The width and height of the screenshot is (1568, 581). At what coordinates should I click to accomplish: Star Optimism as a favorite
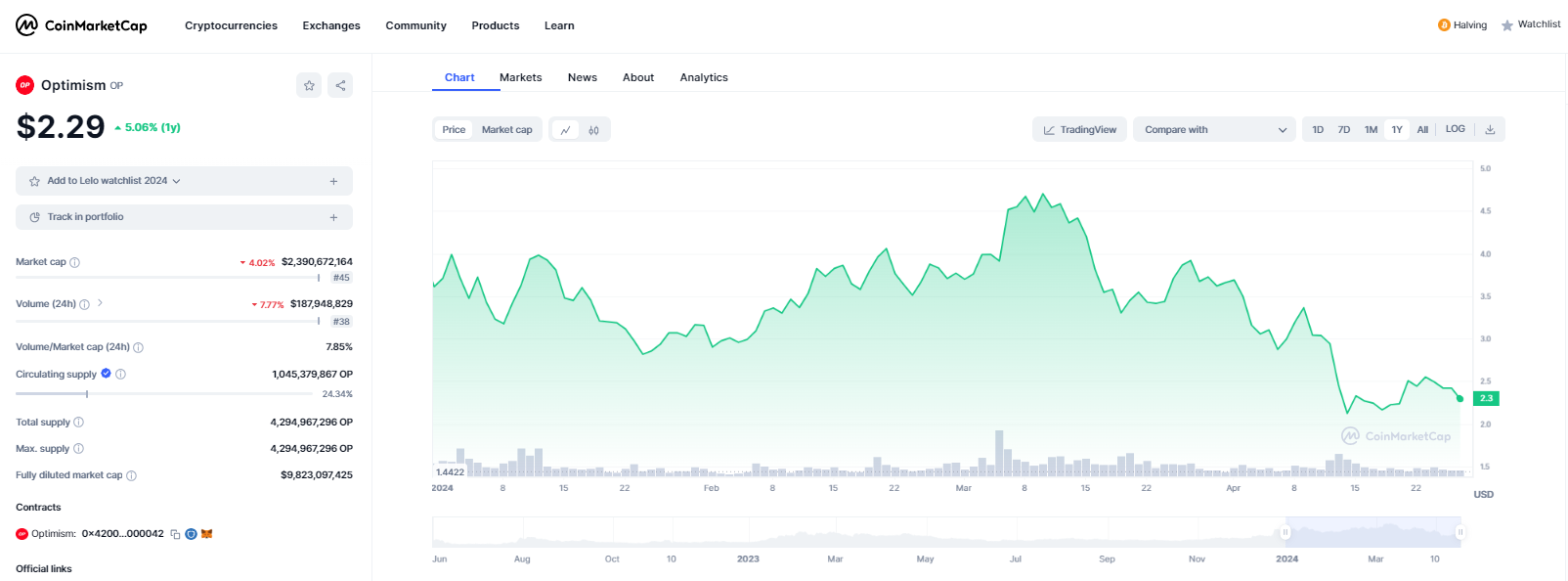(309, 85)
